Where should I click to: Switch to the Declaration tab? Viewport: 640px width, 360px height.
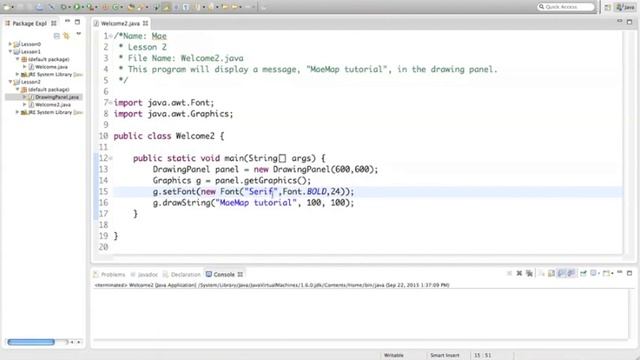click(x=182, y=274)
